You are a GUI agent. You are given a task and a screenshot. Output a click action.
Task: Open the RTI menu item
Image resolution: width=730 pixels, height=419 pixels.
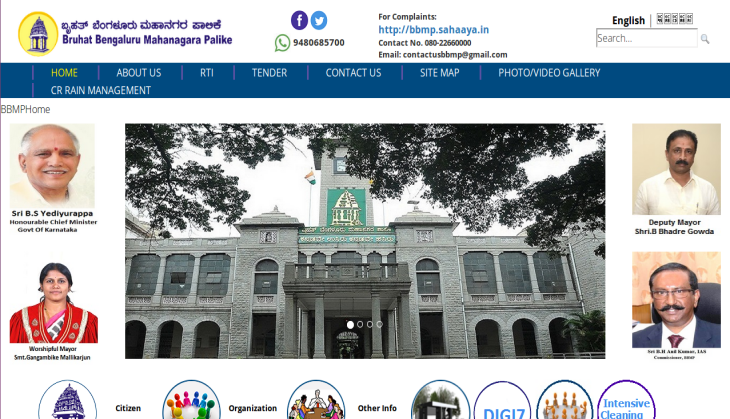(x=207, y=73)
